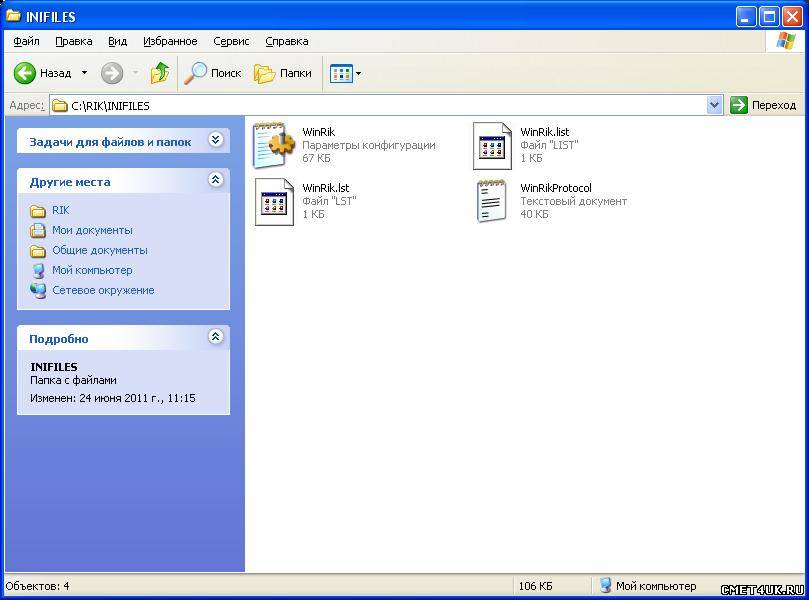This screenshot has height=600, width=809.
Task: Open the Мои документы link
Action: coord(92,231)
